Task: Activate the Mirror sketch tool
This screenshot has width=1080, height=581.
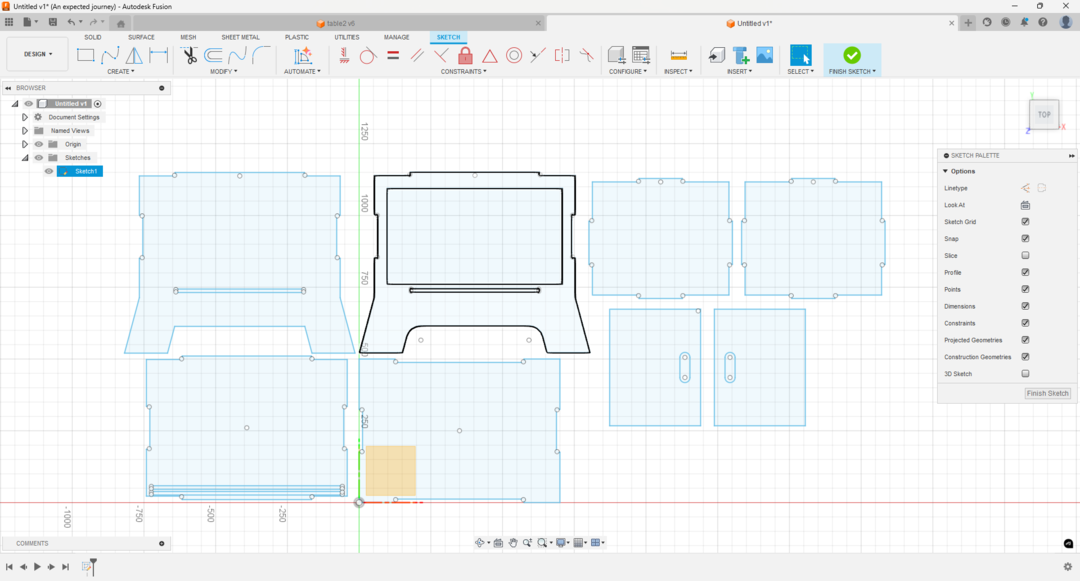Action: coord(134,56)
